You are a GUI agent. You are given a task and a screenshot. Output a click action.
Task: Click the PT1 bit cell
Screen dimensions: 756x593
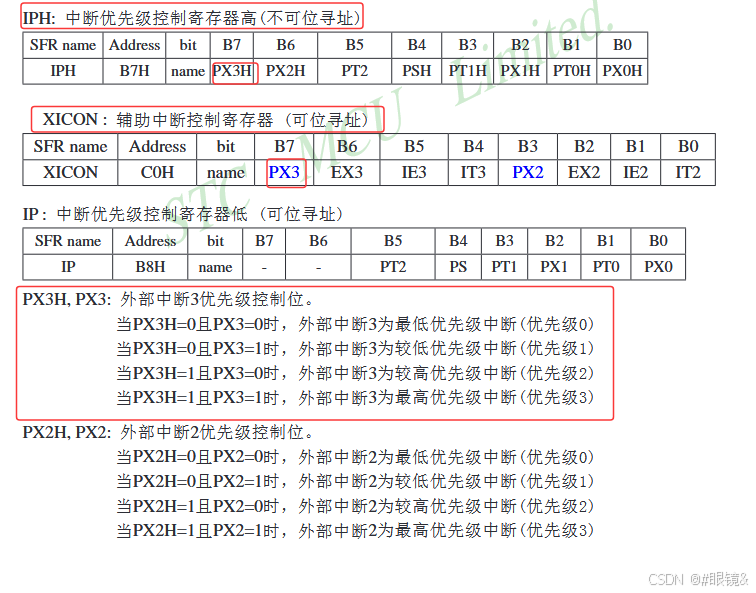[x=504, y=267]
